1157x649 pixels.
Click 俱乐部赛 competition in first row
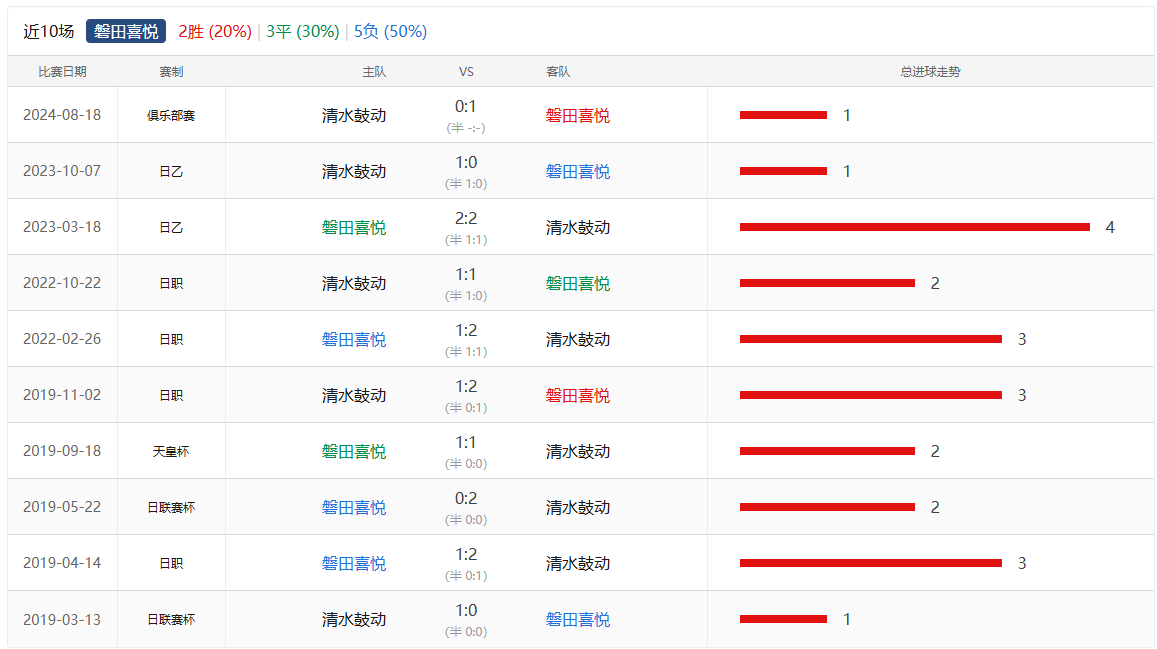pyautogui.click(x=171, y=116)
